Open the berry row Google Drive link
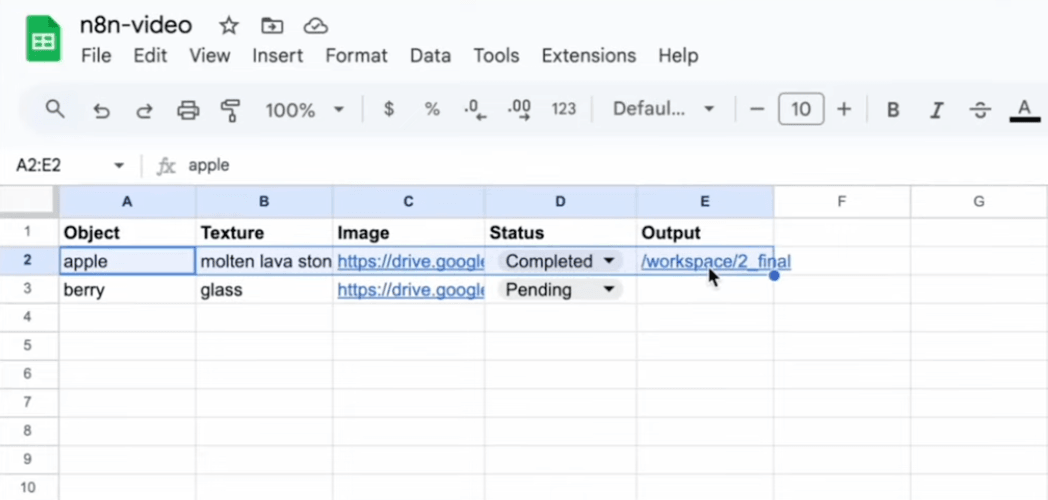Screen dimensions: 1048x500 410,290
